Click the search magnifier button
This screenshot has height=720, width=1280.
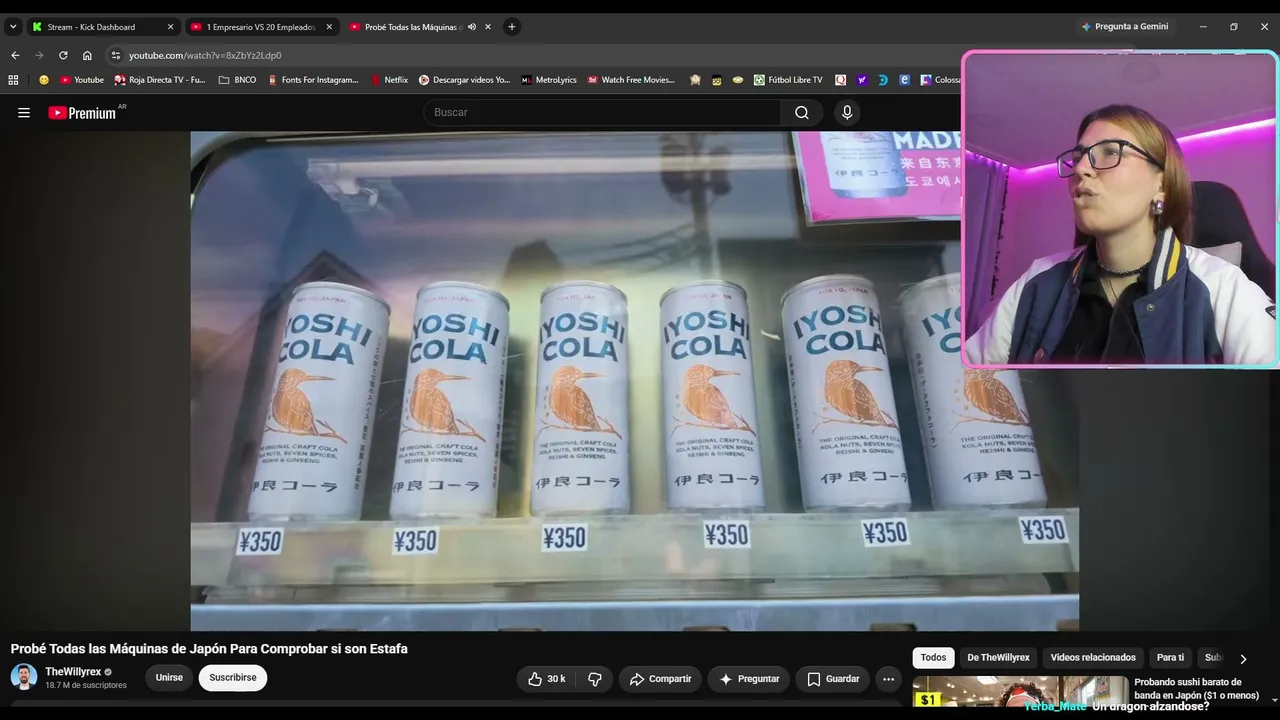pyautogui.click(x=802, y=113)
